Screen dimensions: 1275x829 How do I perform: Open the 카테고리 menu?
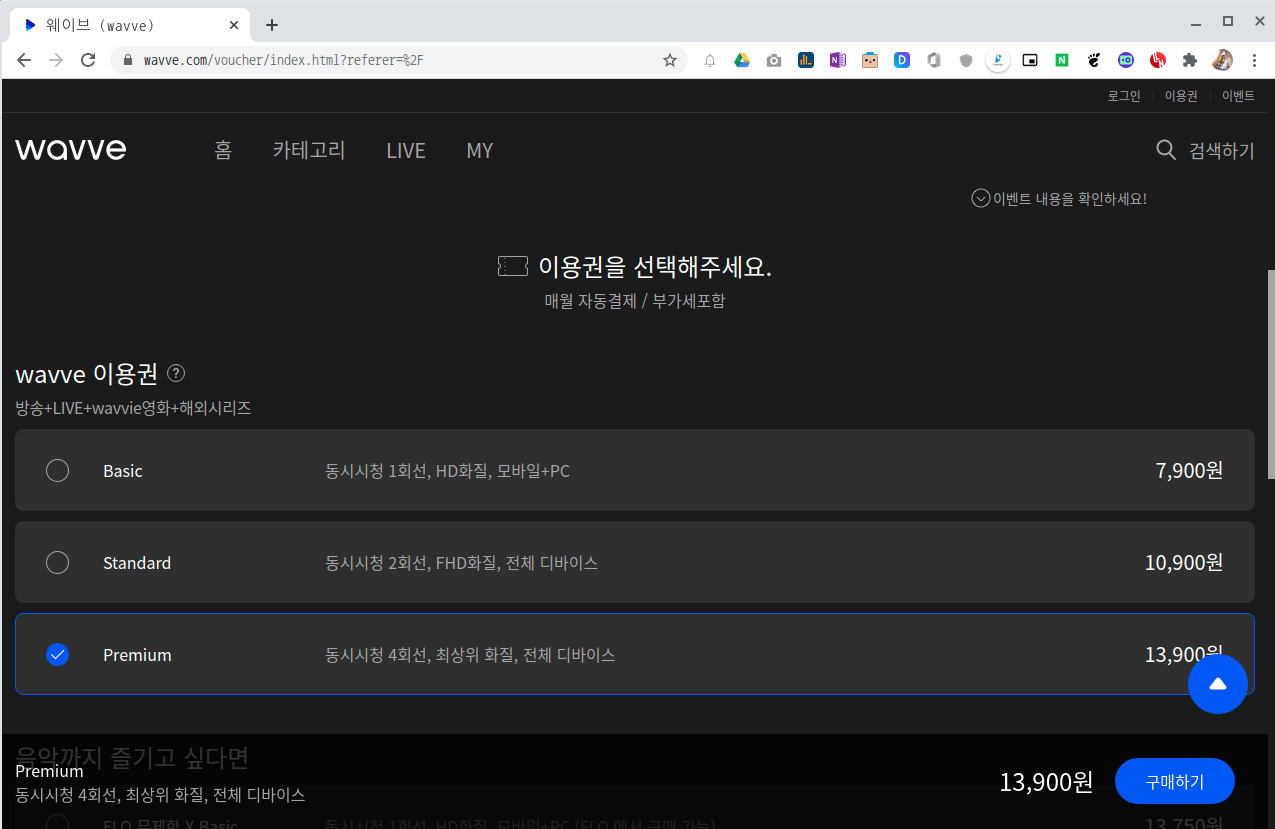coord(309,150)
